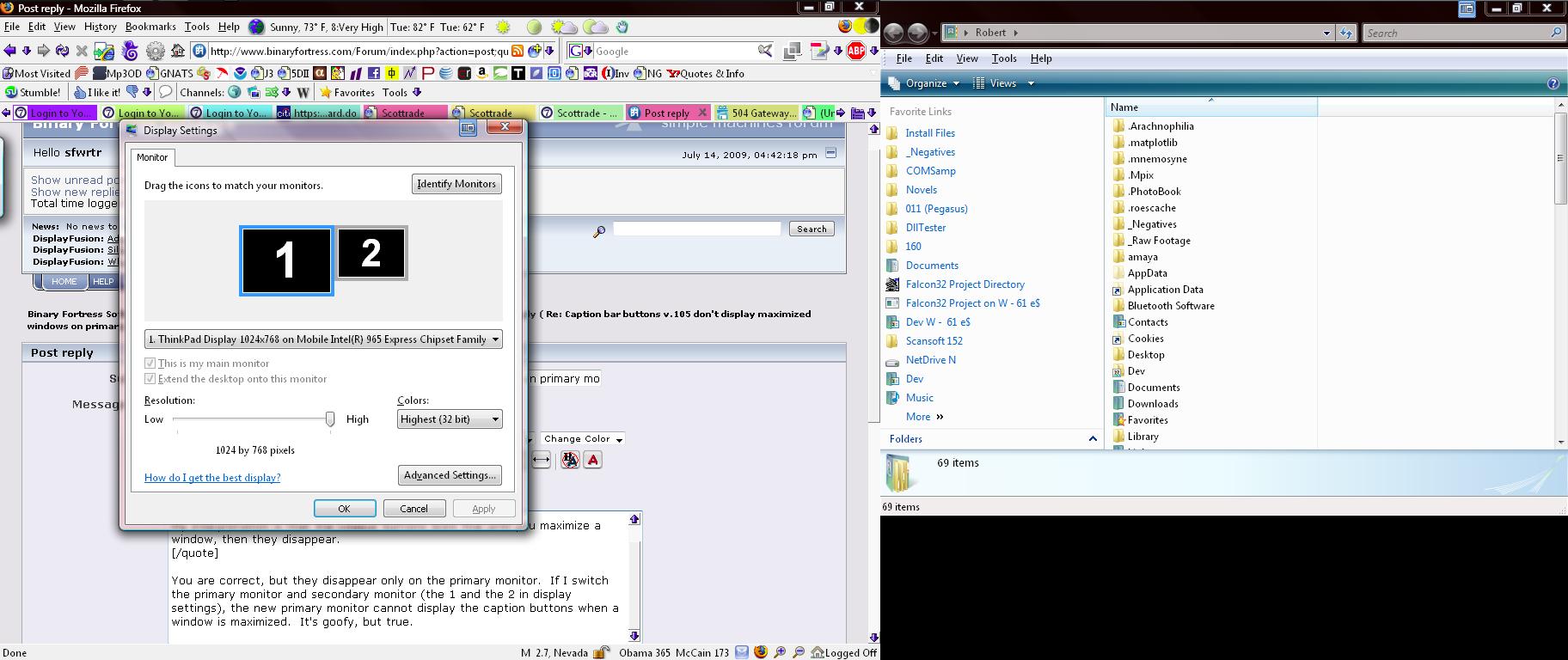
Task: Click the RSS feed icon in address bar
Action: tap(518, 52)
